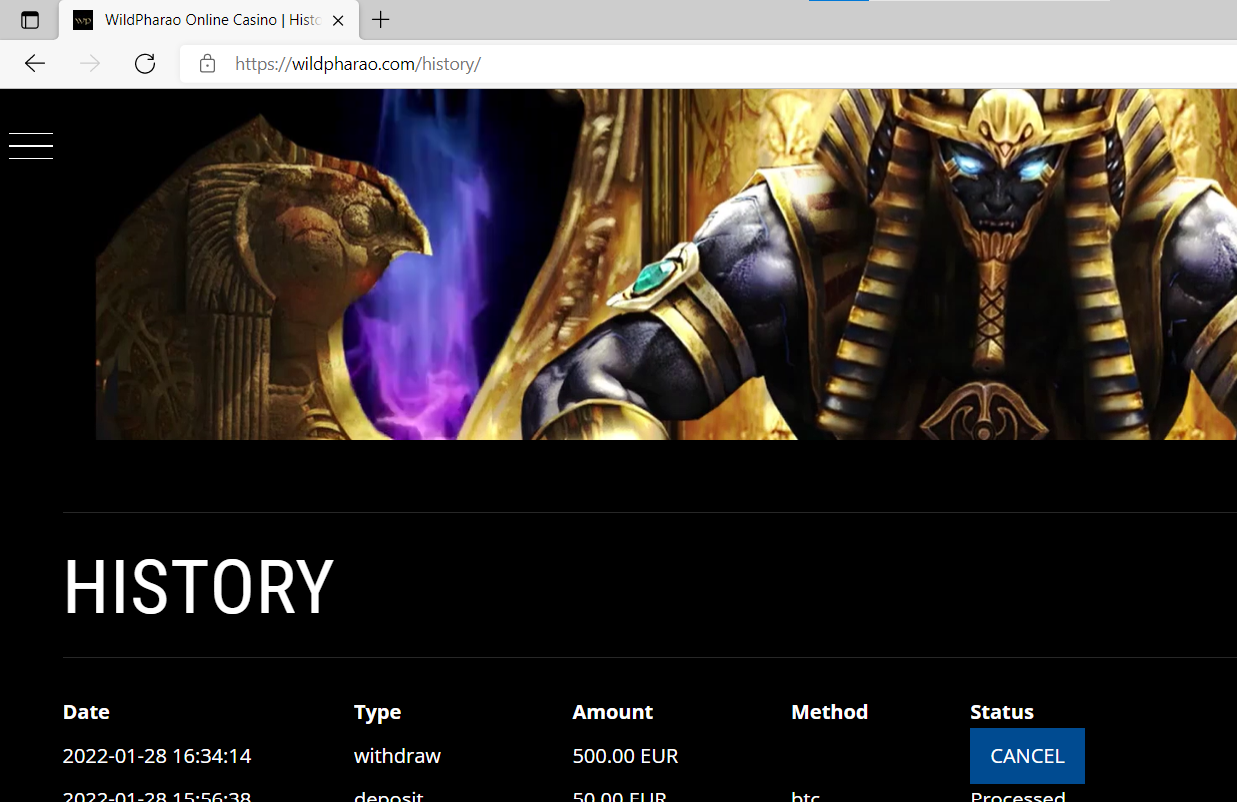This screenshot has width=1237, height=802.
Task: Click the Type column header
Action: click(377, 712)
